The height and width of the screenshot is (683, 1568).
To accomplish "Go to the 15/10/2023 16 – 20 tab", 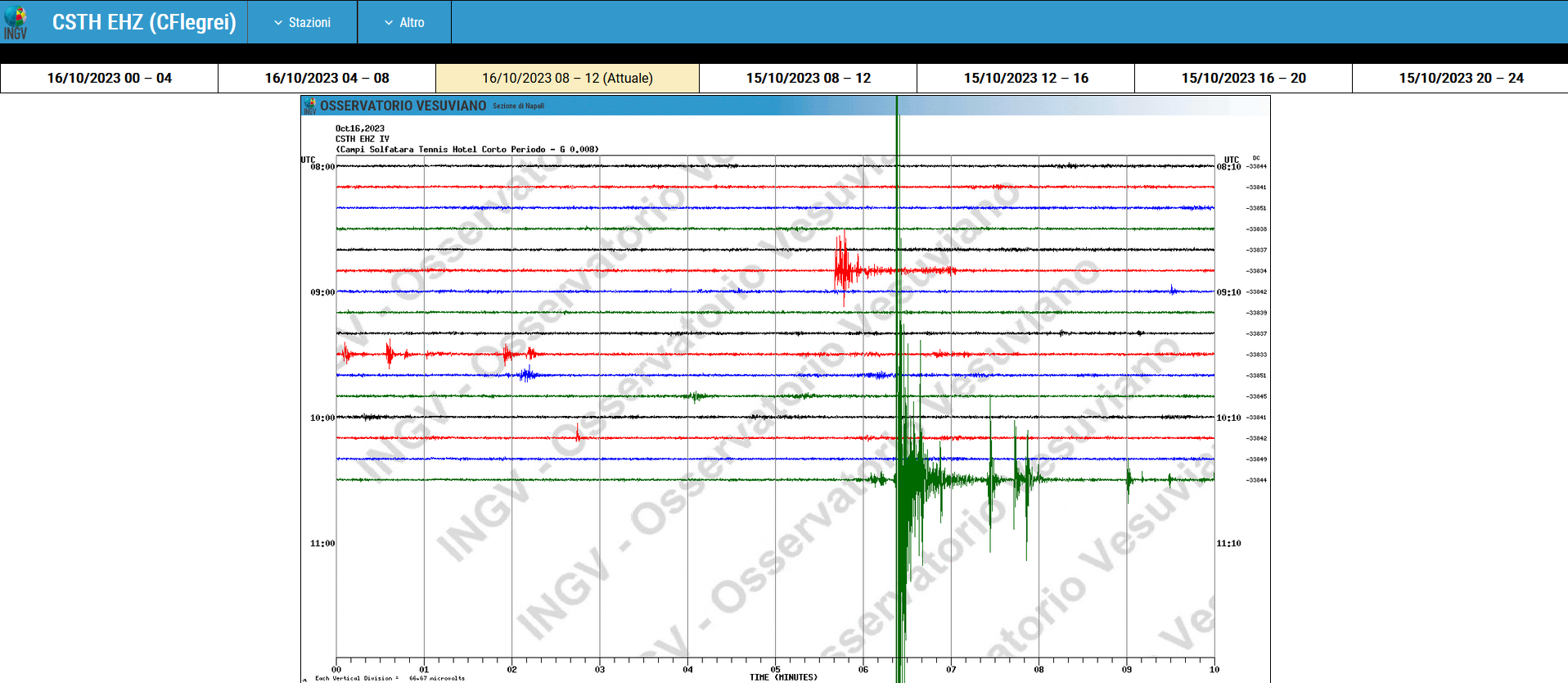I will 1243,78.
